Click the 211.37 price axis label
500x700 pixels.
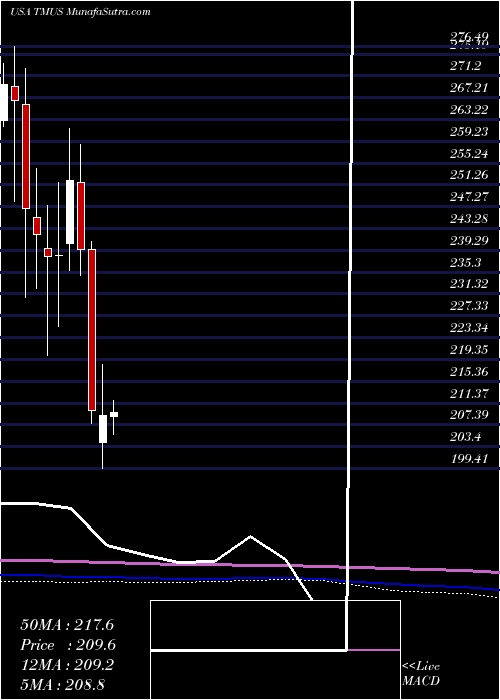tap(468, 393)
